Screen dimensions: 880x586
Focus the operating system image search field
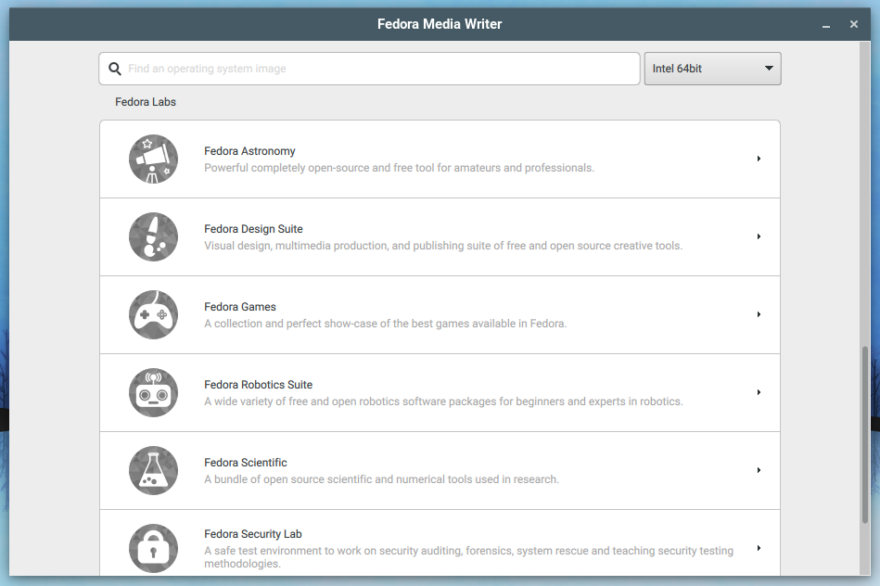[369, 68]
